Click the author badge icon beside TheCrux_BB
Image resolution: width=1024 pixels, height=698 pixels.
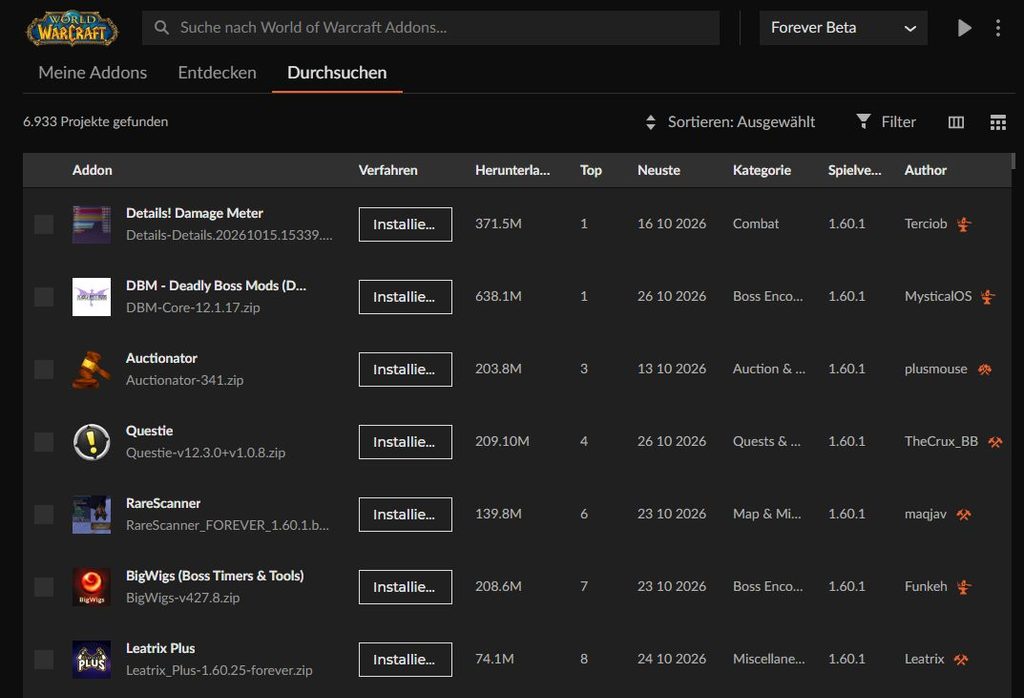coord(995,442)
